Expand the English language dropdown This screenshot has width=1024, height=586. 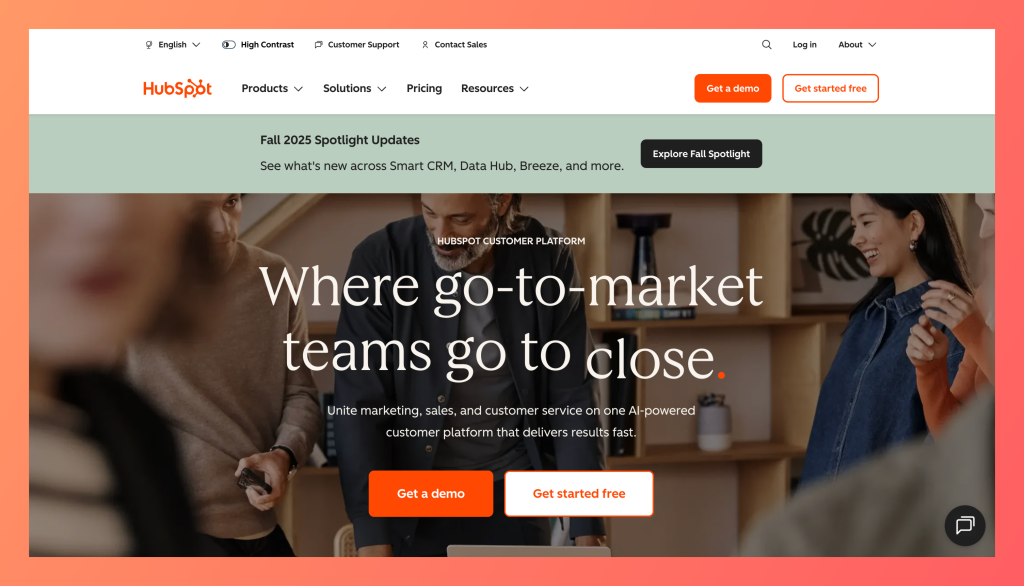[x=173, y=44]
